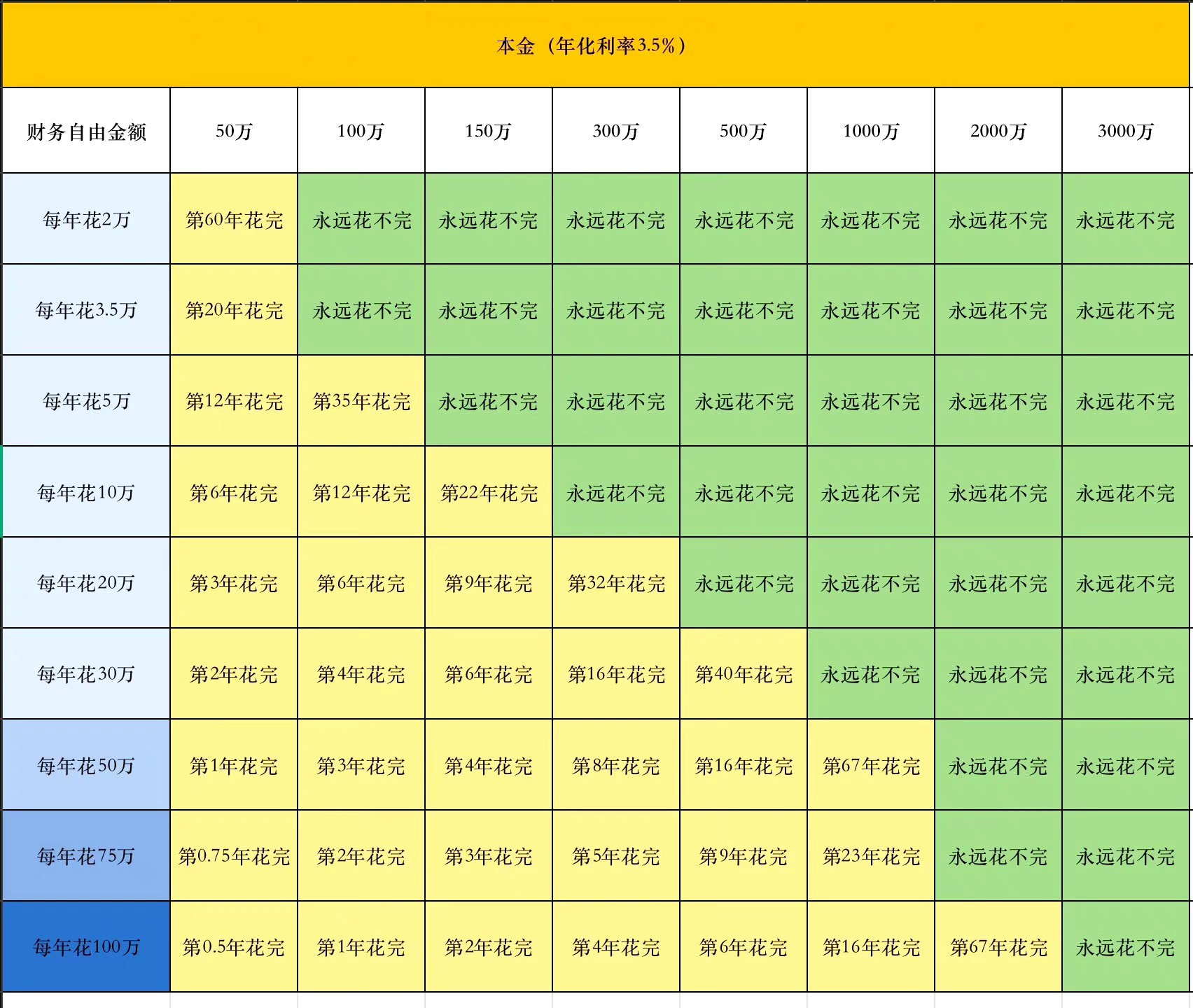Click 第9年花完 in the 每年花20万 row
The width and height of the screenshot is (1193, 1008).
point(489,583)
